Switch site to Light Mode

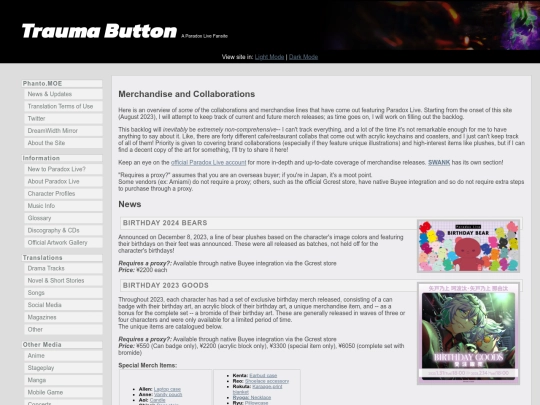(269, 57)
